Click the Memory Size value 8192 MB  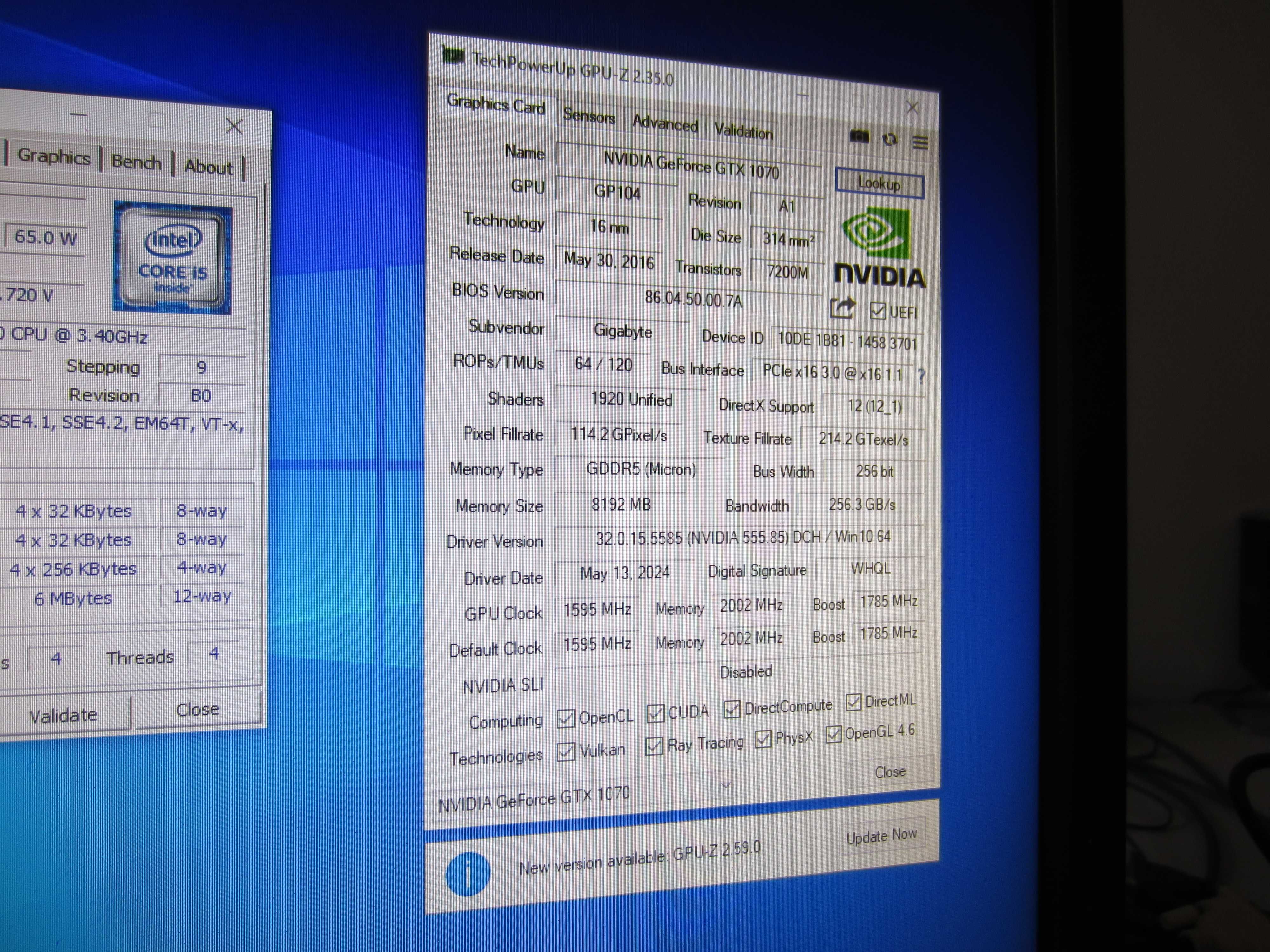[621, 505]
